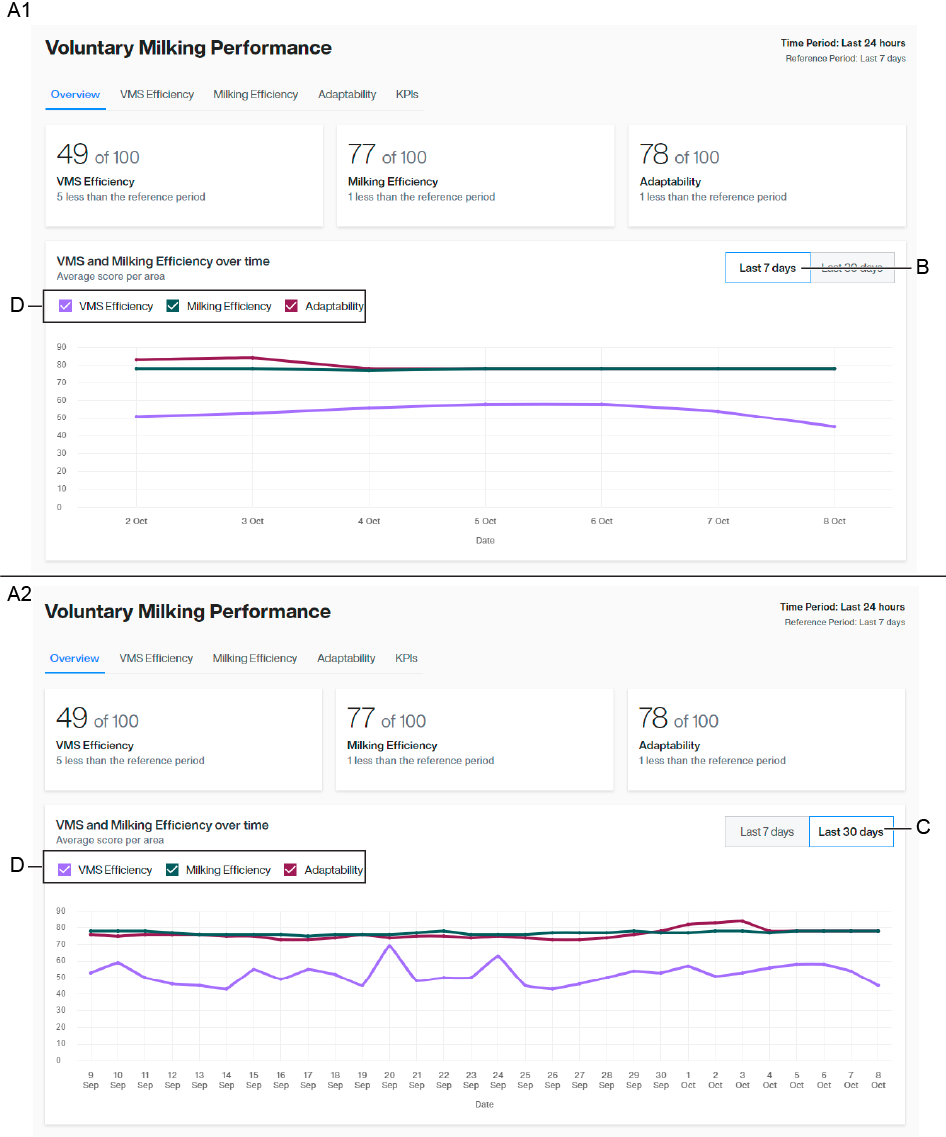Switch to Adaptability tab in lower dashboard

(x=346, y=658)
